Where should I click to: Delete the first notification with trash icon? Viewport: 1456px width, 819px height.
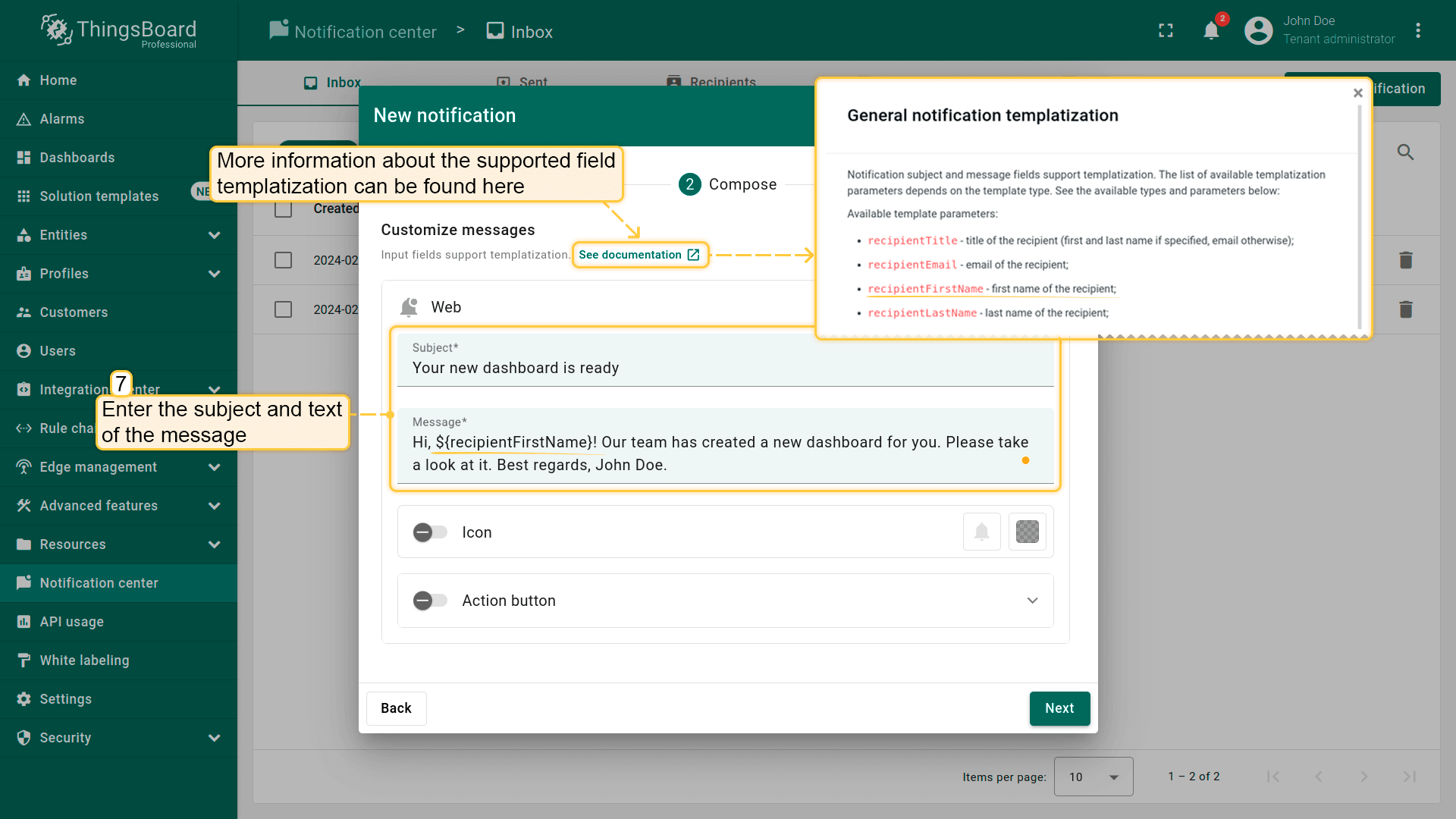(1405, 260)
